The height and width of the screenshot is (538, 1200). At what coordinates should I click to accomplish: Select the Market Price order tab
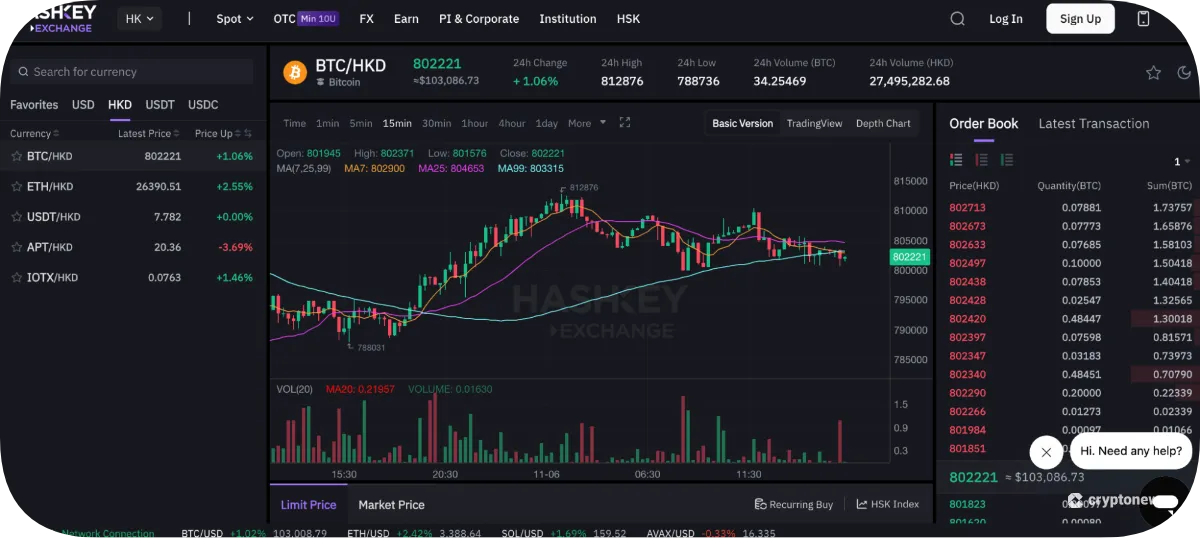pos(392,505)
